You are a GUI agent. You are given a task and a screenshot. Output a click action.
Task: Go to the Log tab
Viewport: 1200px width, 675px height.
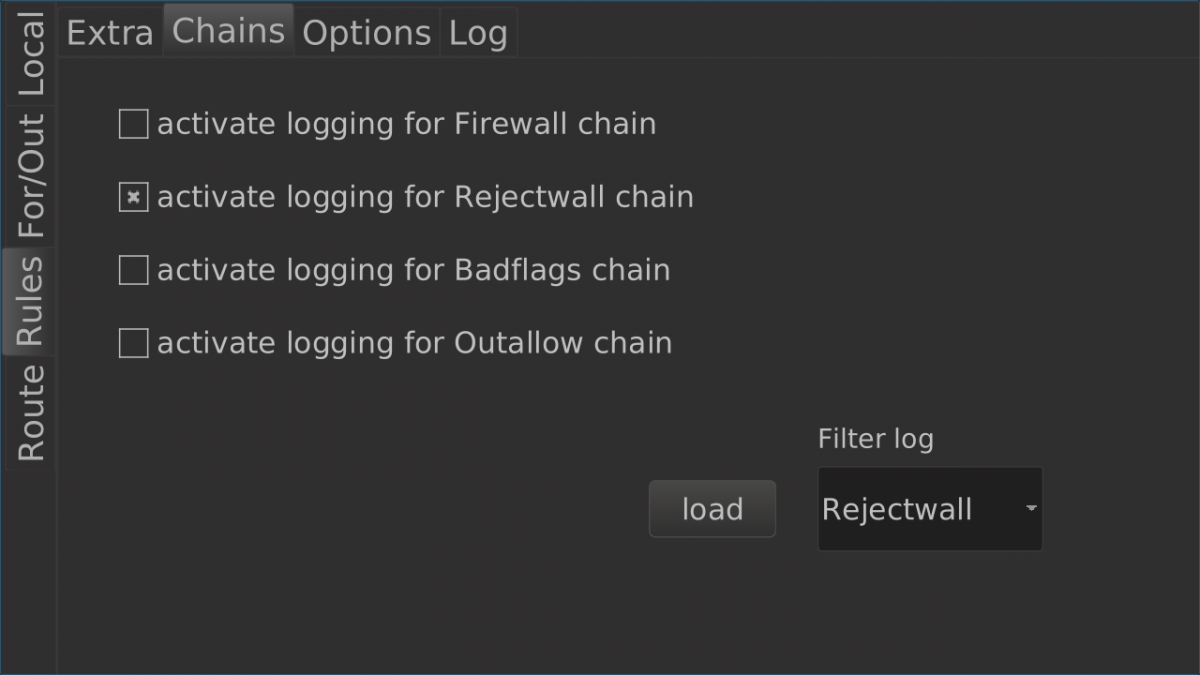pos(478,33)
